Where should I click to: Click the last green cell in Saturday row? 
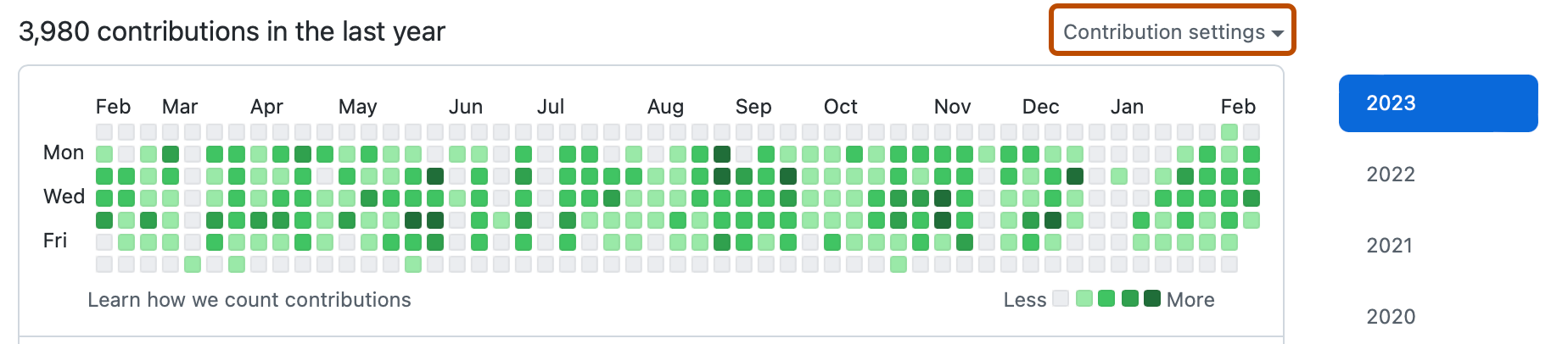pos(899,264)
